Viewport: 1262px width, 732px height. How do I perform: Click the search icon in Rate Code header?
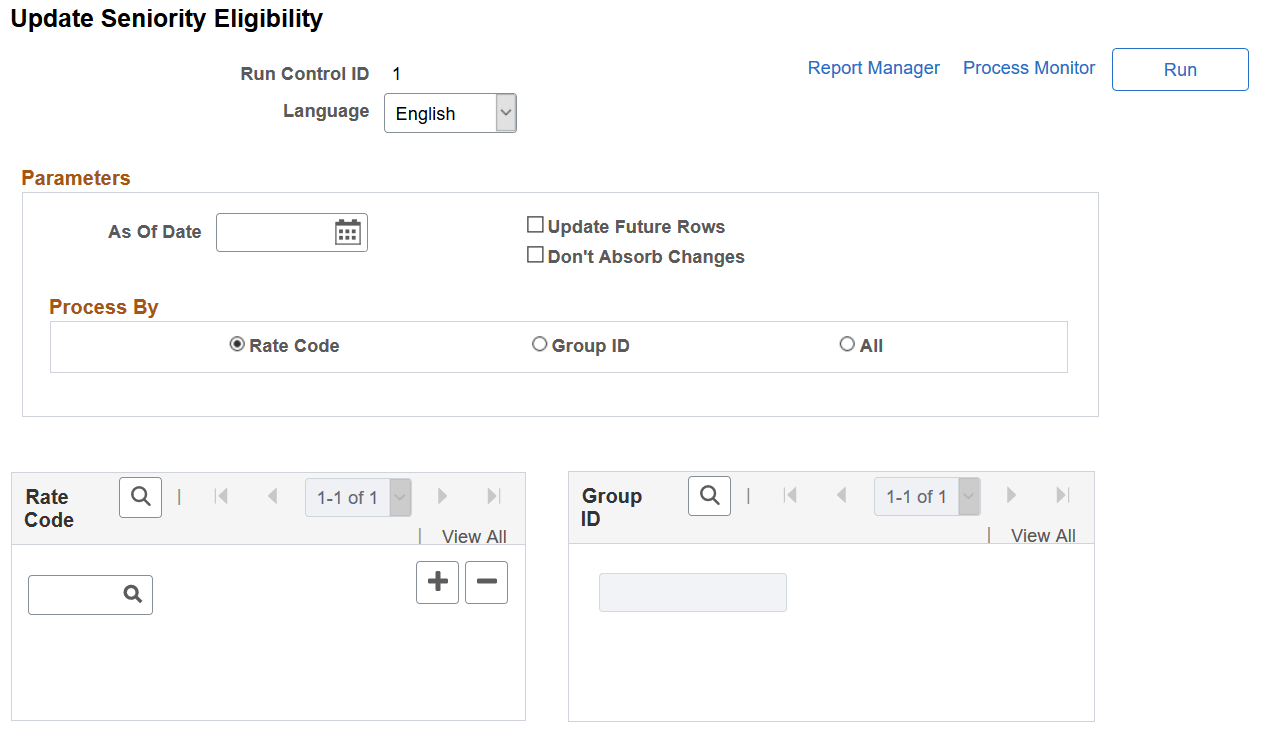tap(140, 496)
